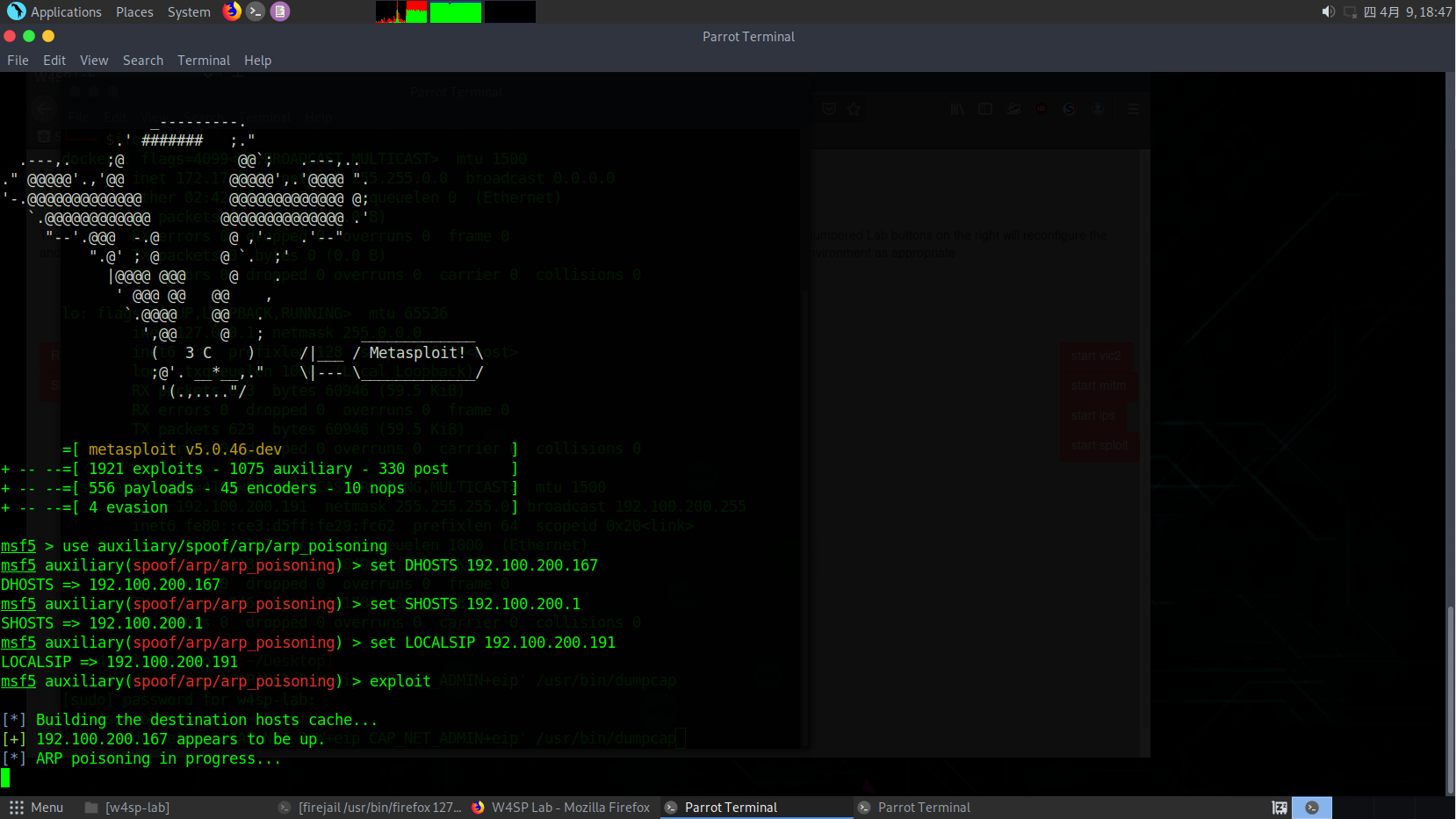Open the Search menu in terminal
1456x819 pixels.
tap(143, 61)
